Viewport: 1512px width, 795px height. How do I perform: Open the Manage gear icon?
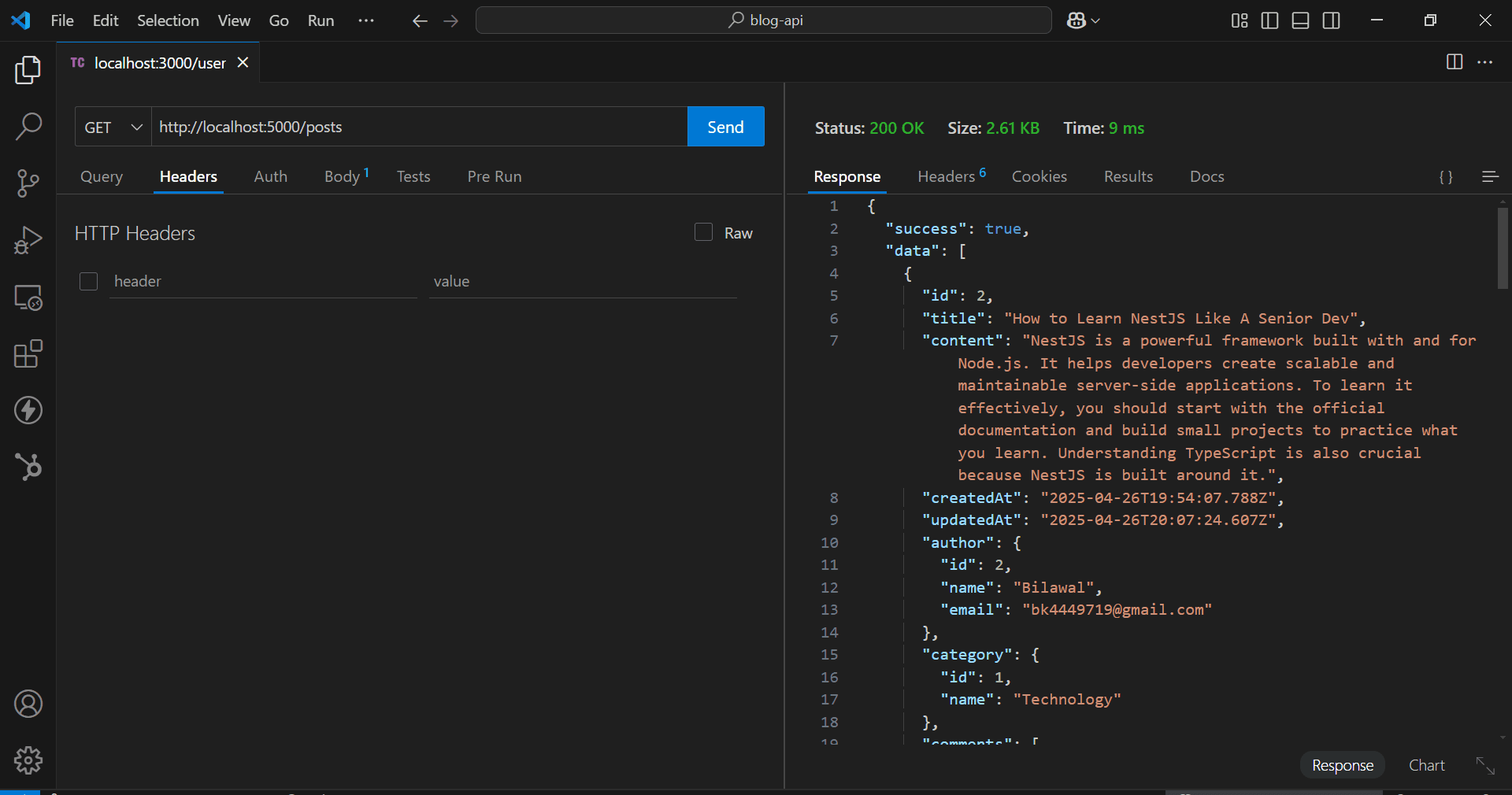pyautogui.click(x=28, y=760)
